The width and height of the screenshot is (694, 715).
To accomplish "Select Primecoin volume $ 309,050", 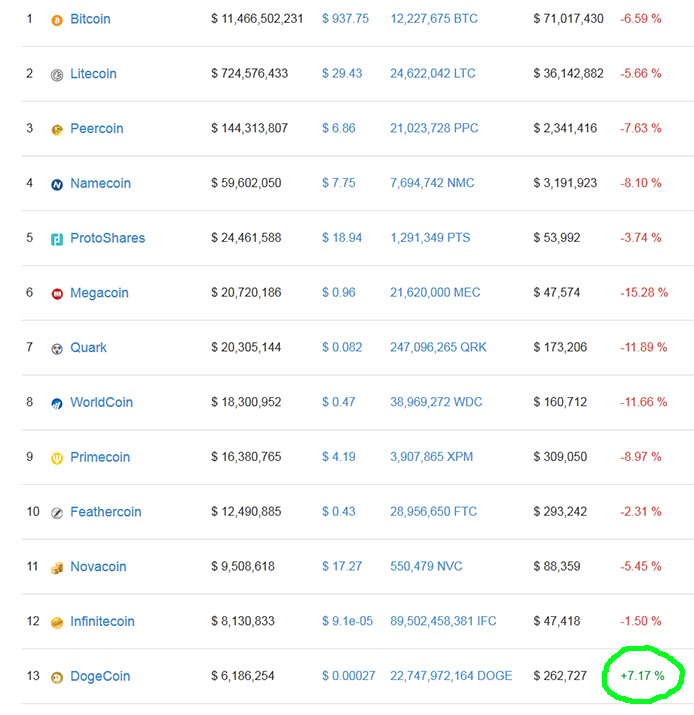I will point(560,456).
